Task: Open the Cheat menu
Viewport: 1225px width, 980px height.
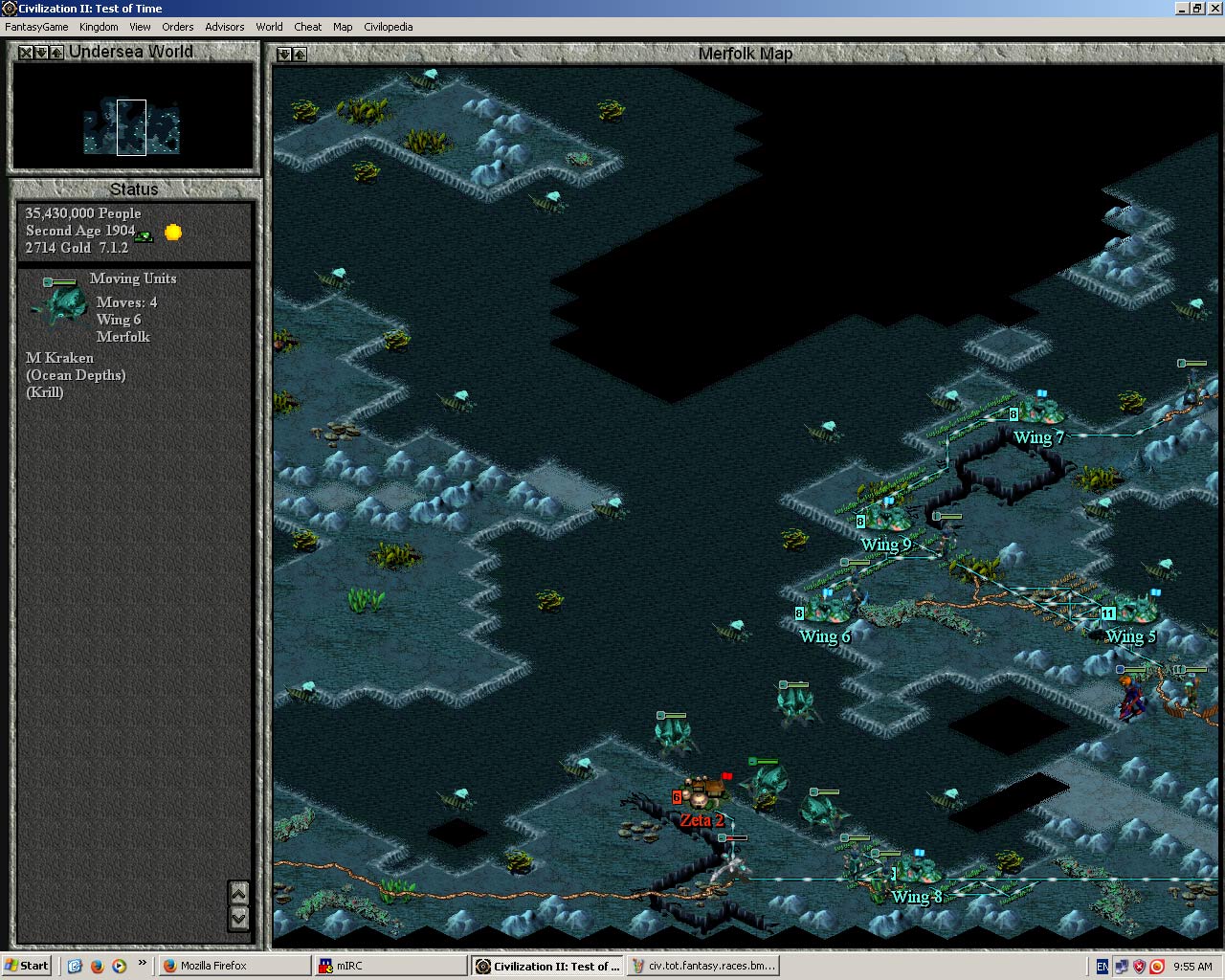Action: coord(308,27)
